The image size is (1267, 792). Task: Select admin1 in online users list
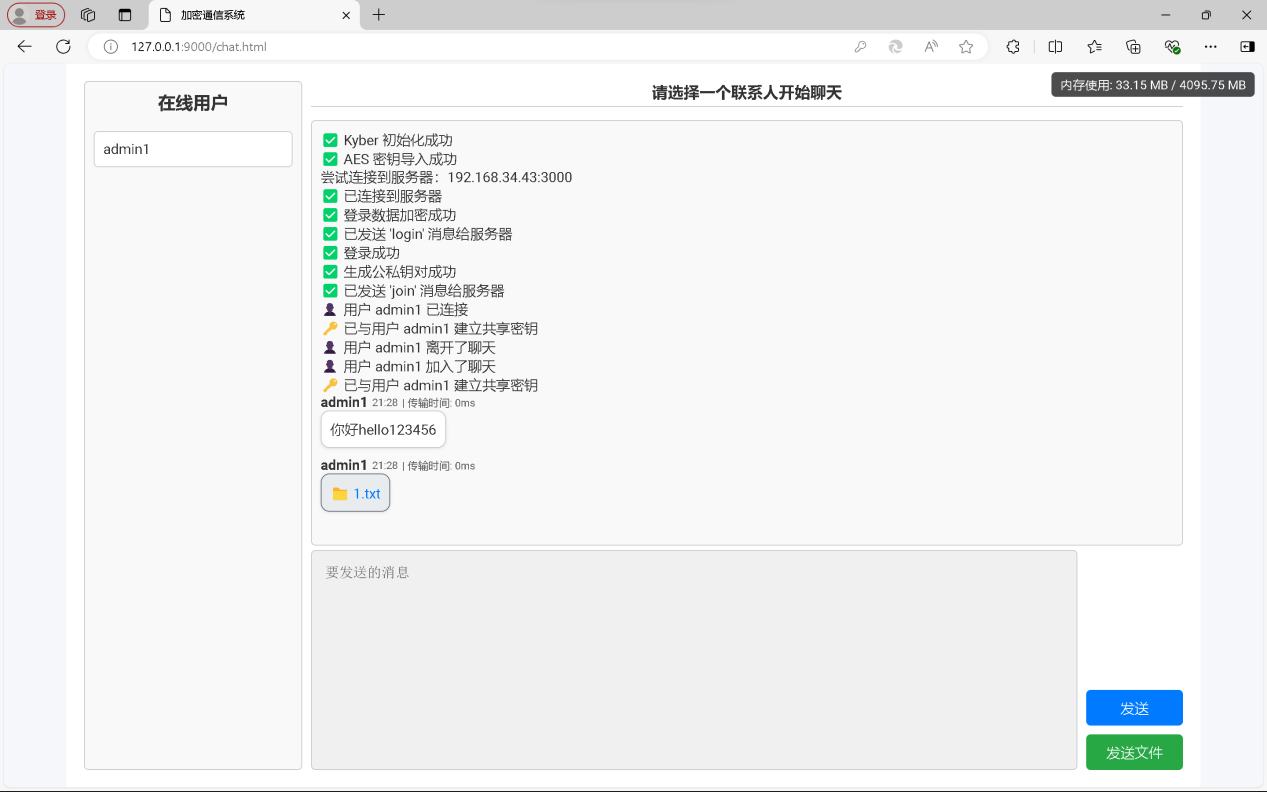coord(193,149)
